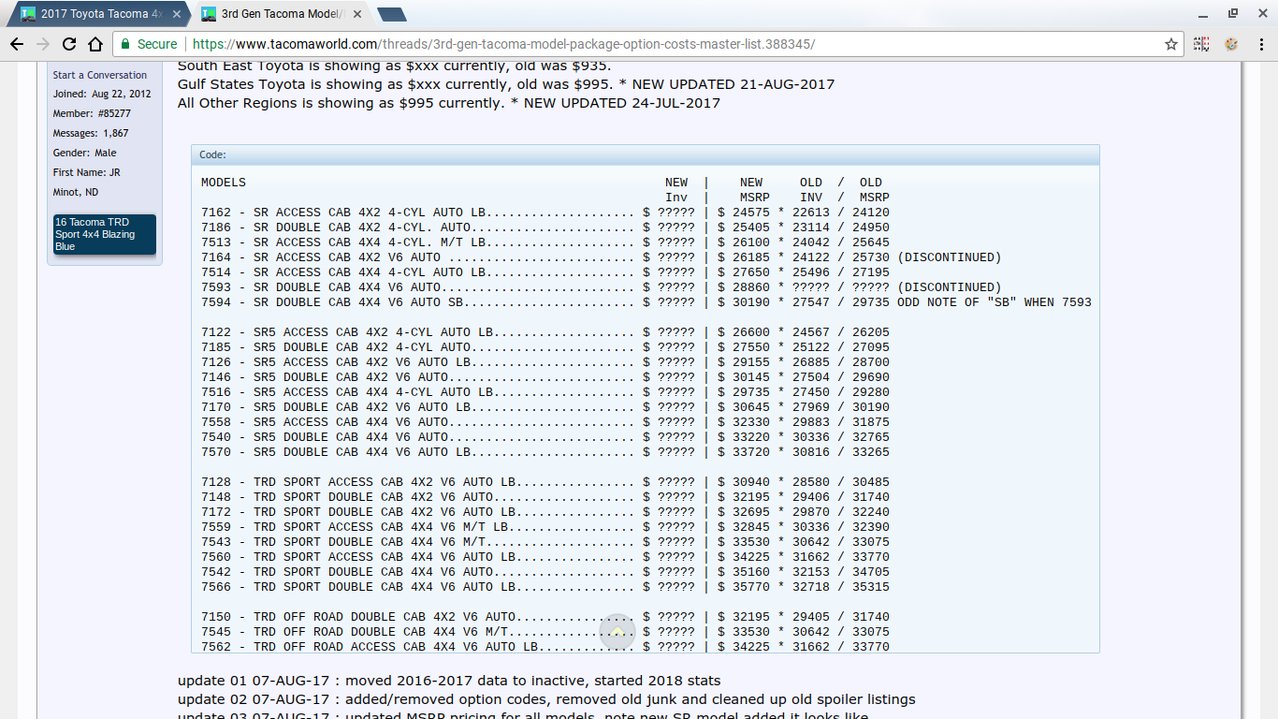Click the Minot, ND location text
Image resolution: width=1278 pixels, height=719 pixels.
point(76,192)
